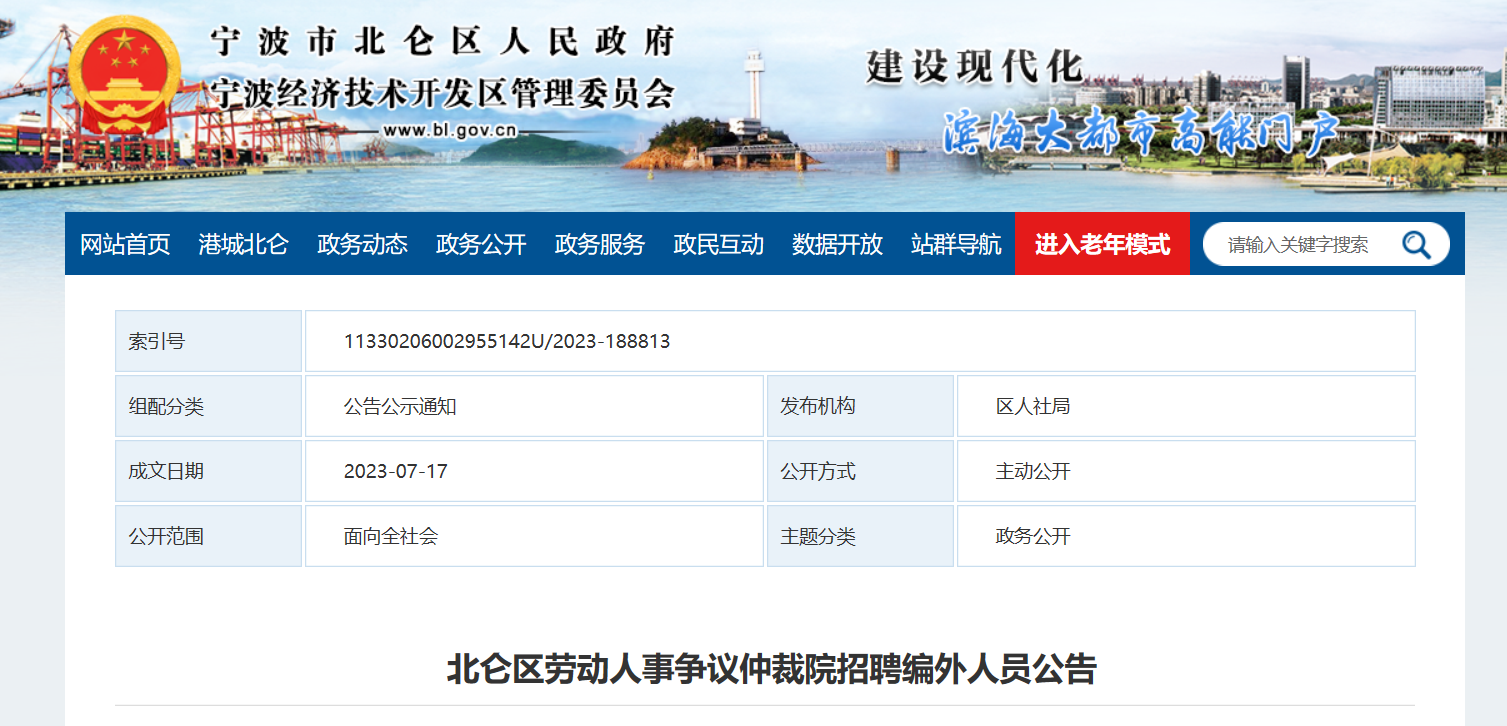
Task: Open 政务公开 in the blue navigation bar
Action: pos(481,244)
